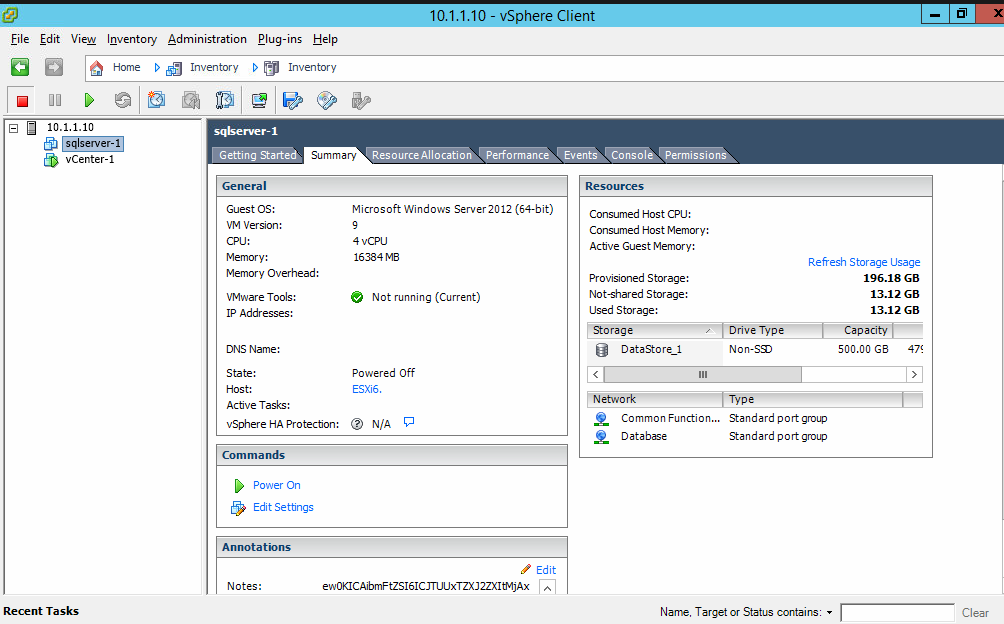
Task: Expand the Notes field scroll-up arrow
Action: point(547,588)
